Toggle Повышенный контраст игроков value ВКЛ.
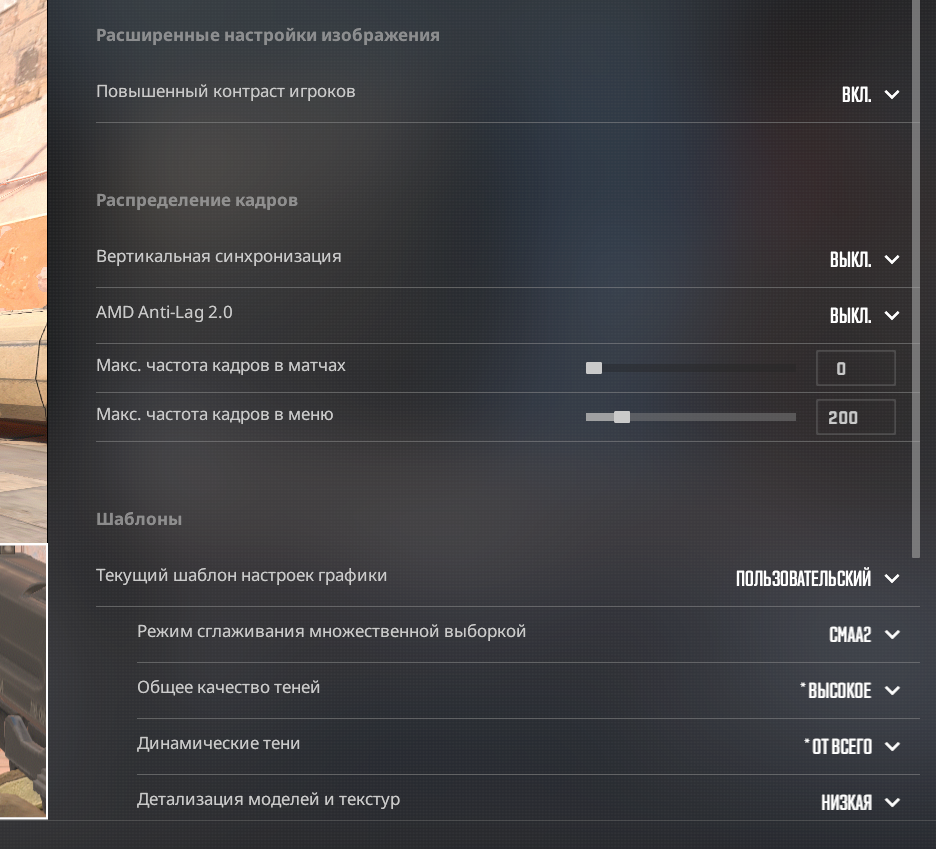The height and width of the screenshot is (849, 936). point(857,94)
